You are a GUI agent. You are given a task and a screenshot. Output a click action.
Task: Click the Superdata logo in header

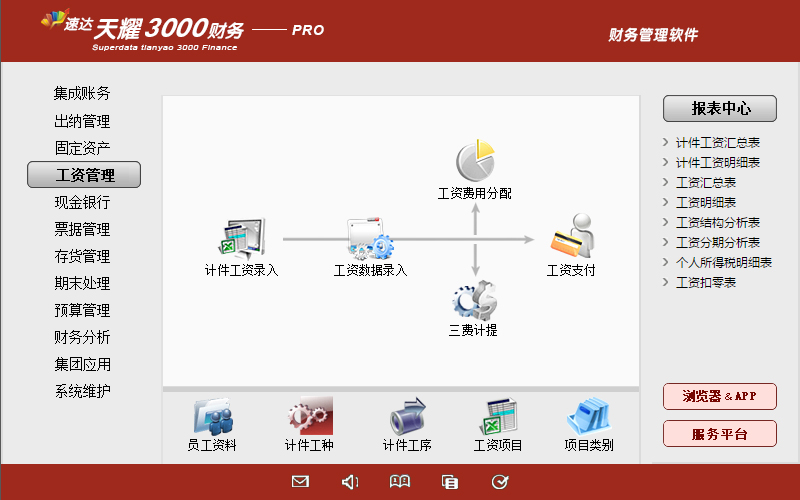[55, 19]
